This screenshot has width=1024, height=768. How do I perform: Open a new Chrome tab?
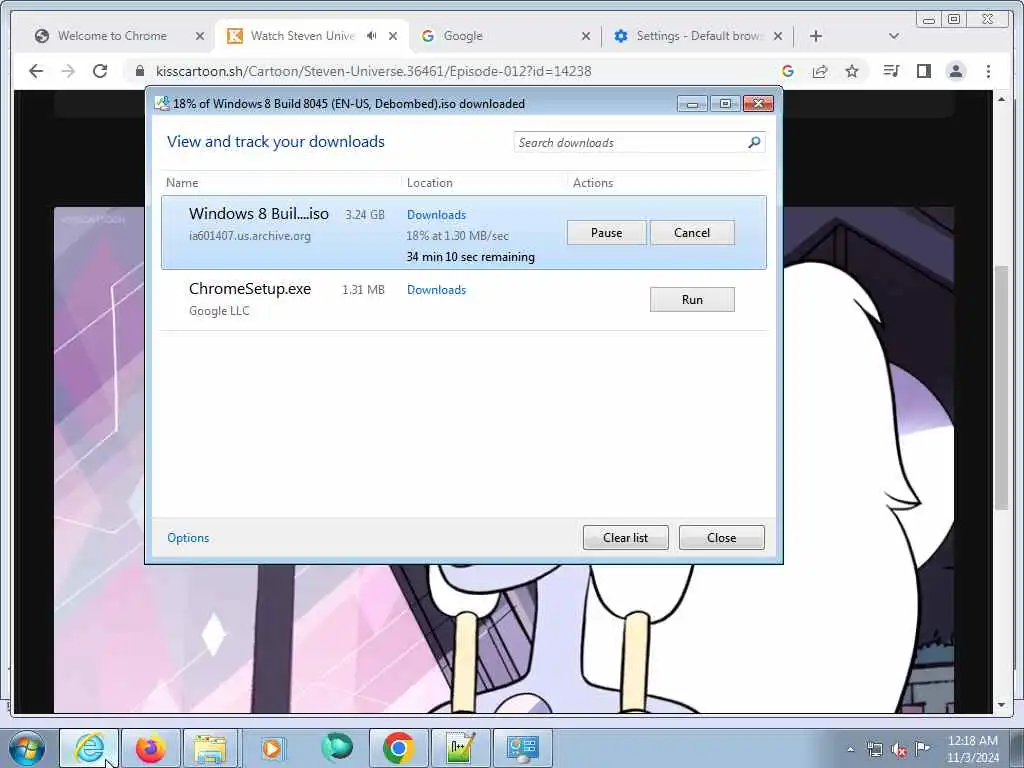pyautogui.click(x=816, y=36)
